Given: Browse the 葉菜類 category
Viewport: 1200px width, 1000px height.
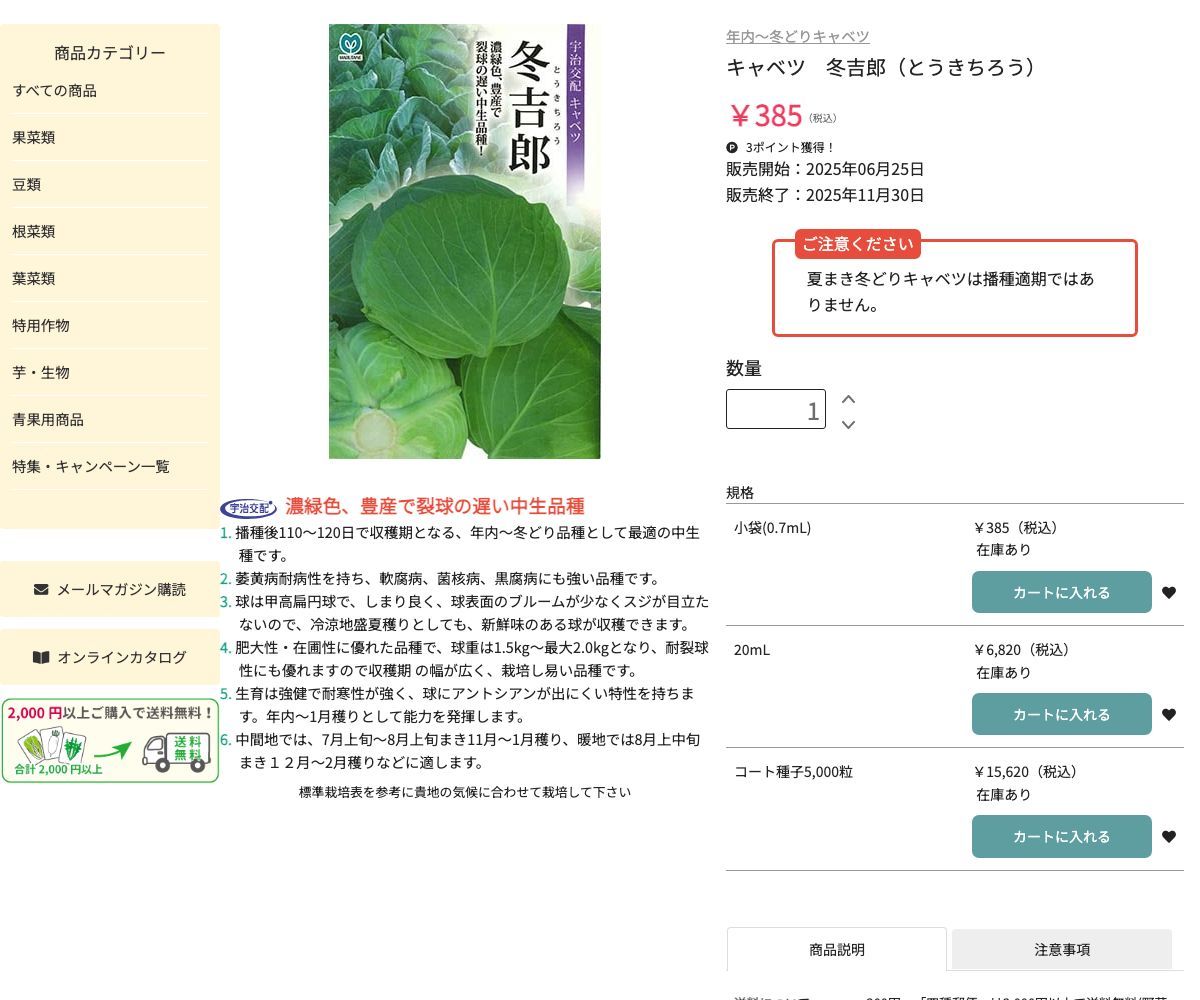Looking at the screenshot, I should coord(34,279).
